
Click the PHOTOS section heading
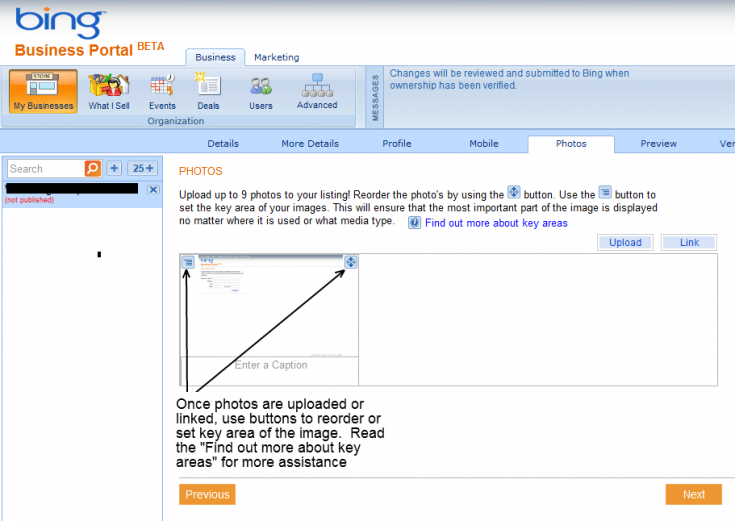coord(201,171)
